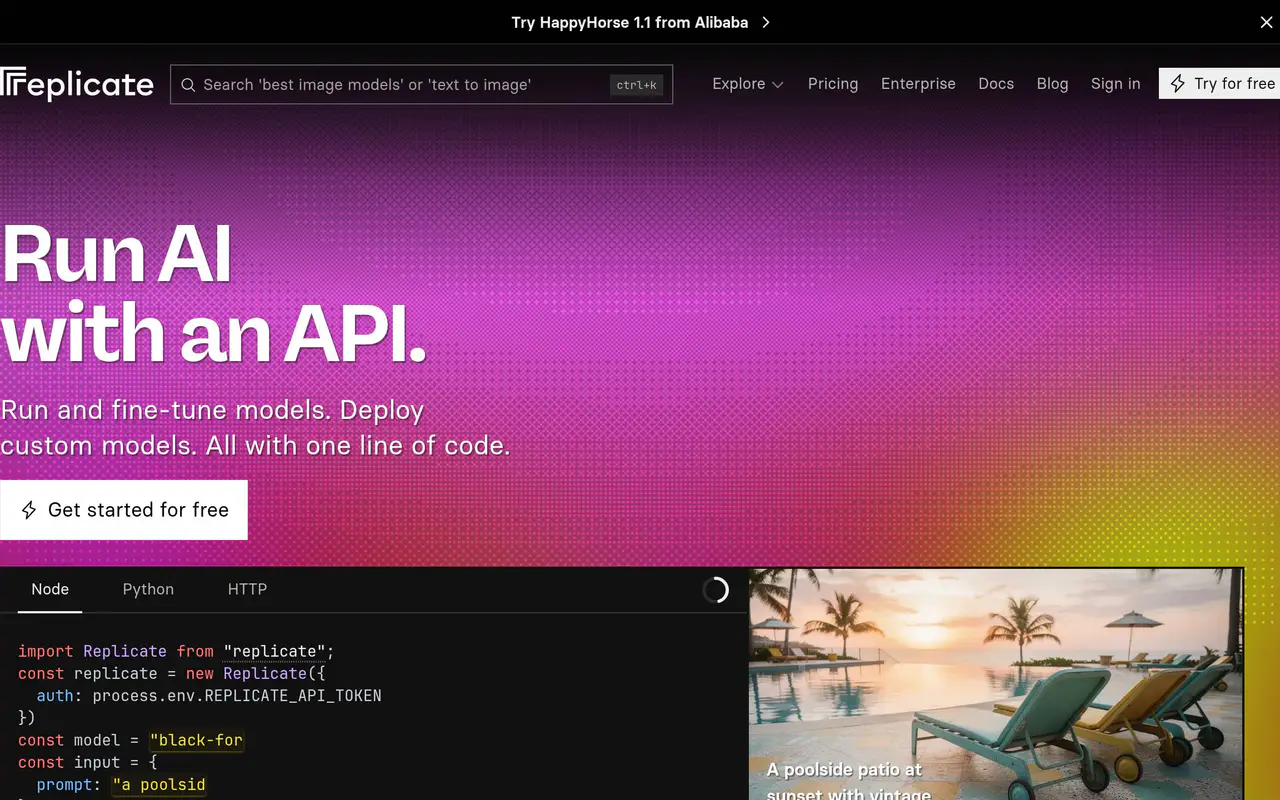This screenshot has width=1280, height=800.
Task: Expand the Explore dropdown menu
Action: 747,84
